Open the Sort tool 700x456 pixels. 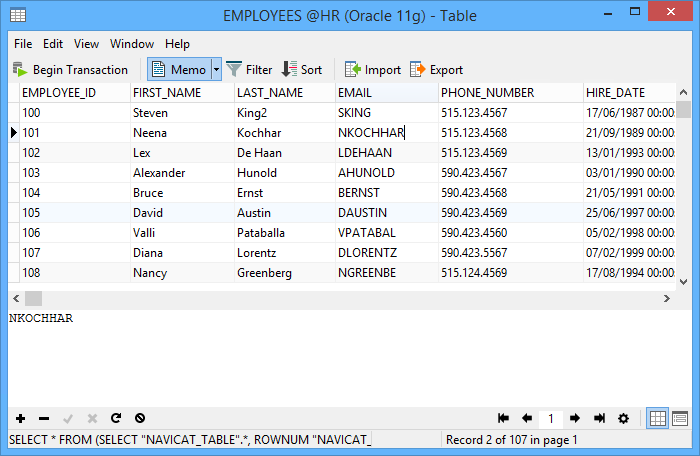(x=302, y=70)
